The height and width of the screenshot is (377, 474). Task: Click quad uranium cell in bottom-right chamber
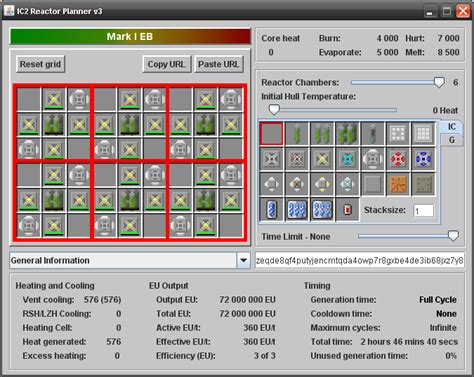[206, 200]
